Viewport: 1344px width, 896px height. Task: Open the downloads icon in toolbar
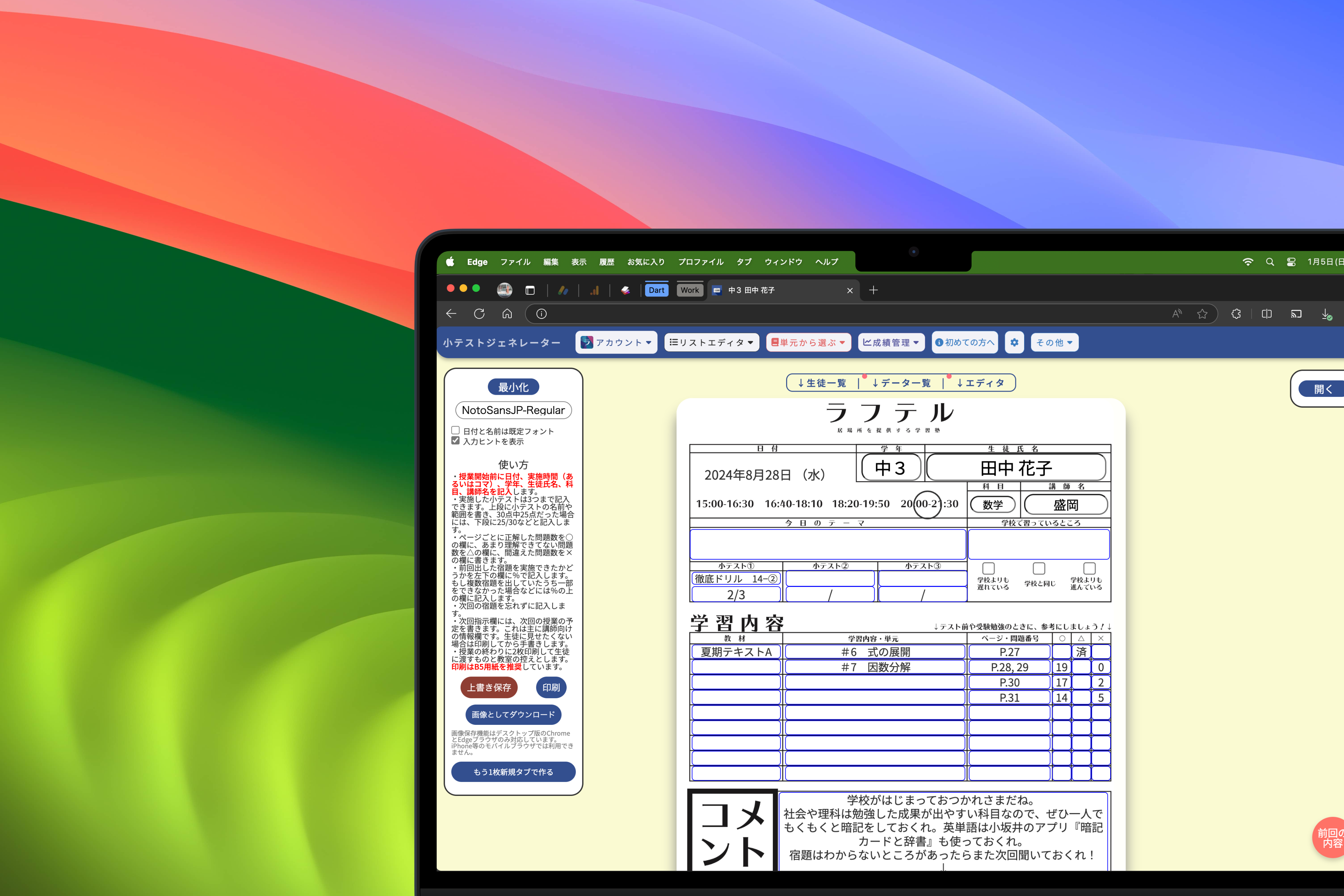(1326, 314)
